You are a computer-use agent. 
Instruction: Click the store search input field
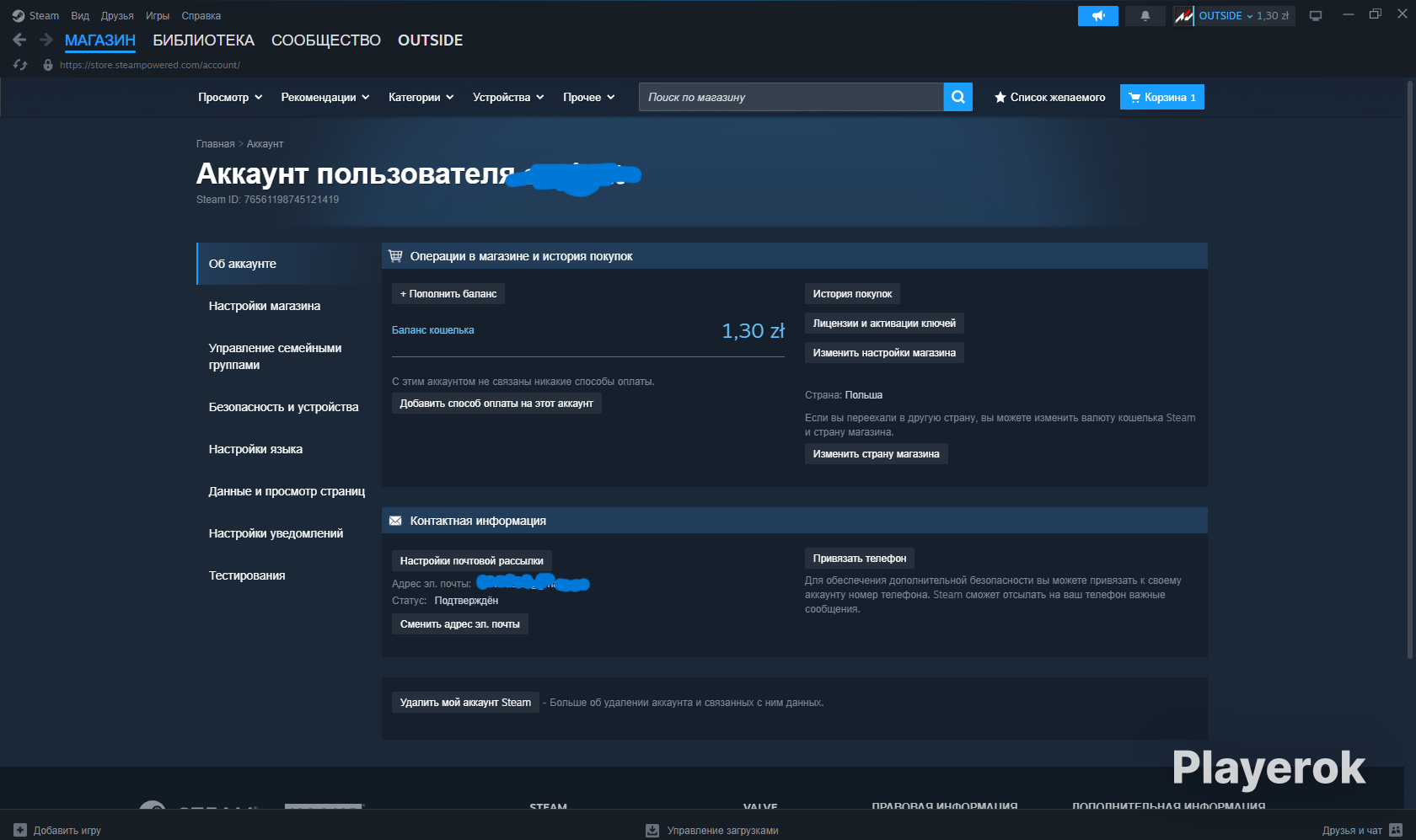(x=791, y=97)
